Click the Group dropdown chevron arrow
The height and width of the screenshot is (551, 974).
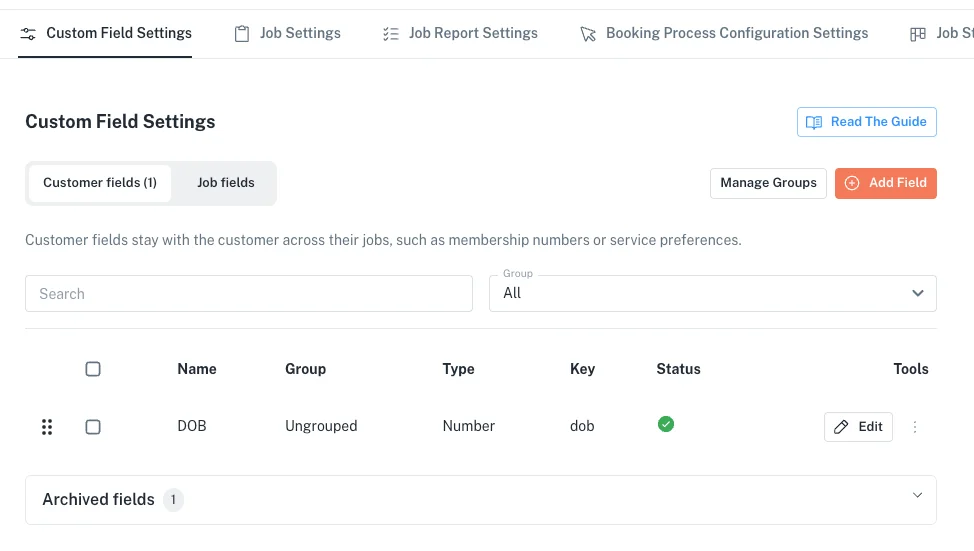coord(917,293)
